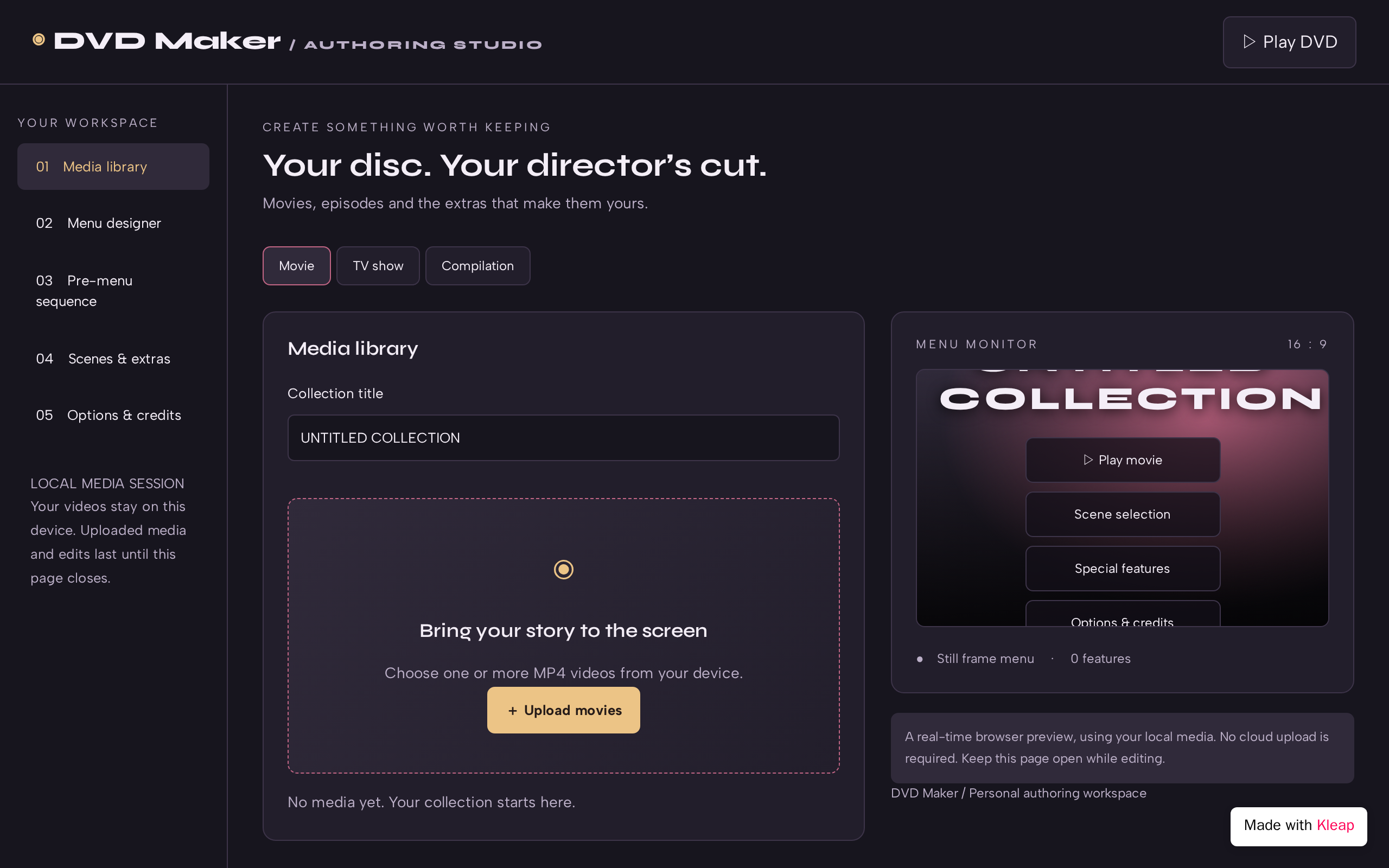Click the COLLECTION title in menu preview
This screenshot has width=1389, height=868.
point(1130,399)
